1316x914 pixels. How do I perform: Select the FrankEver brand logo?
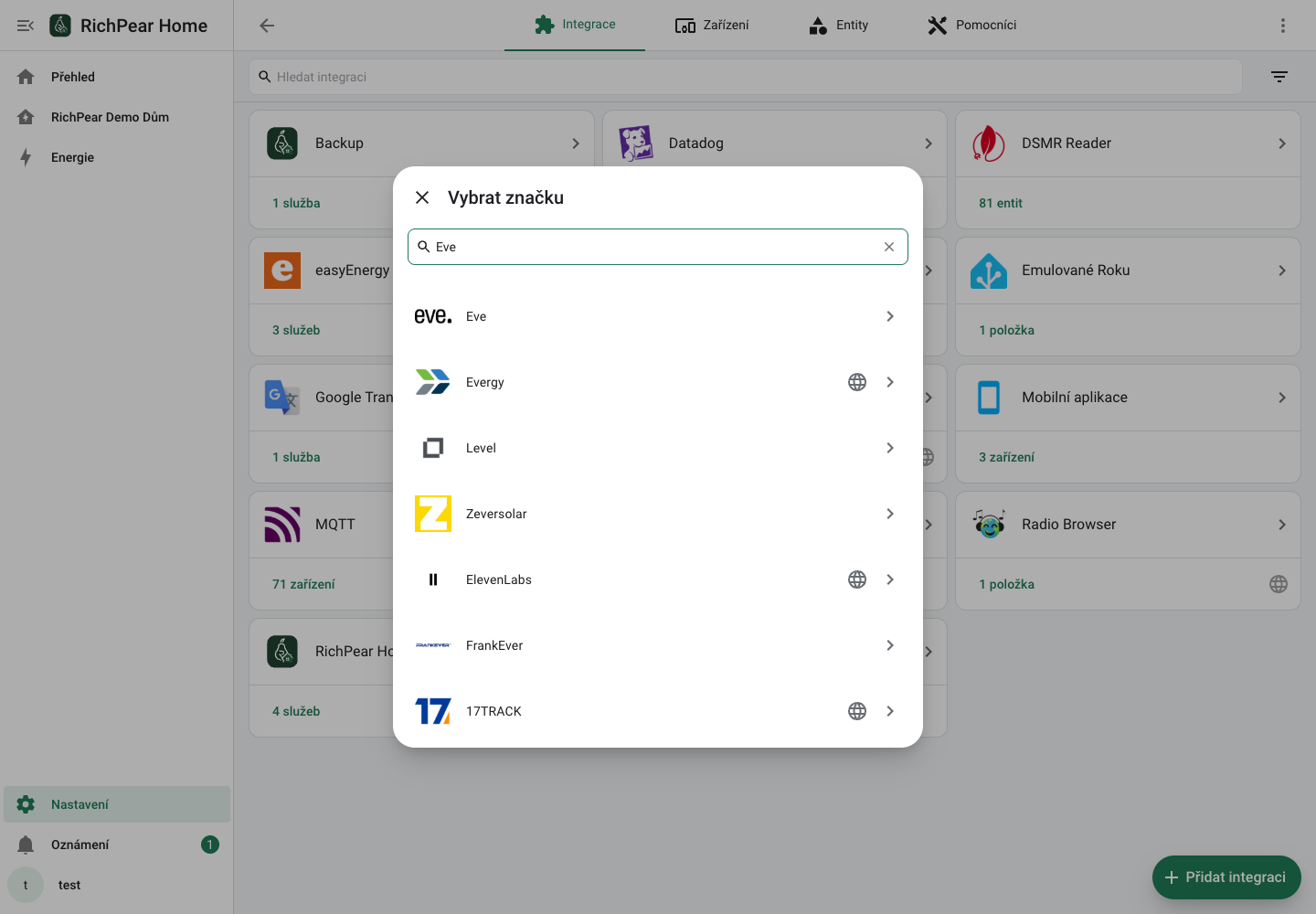pos(433,645)
